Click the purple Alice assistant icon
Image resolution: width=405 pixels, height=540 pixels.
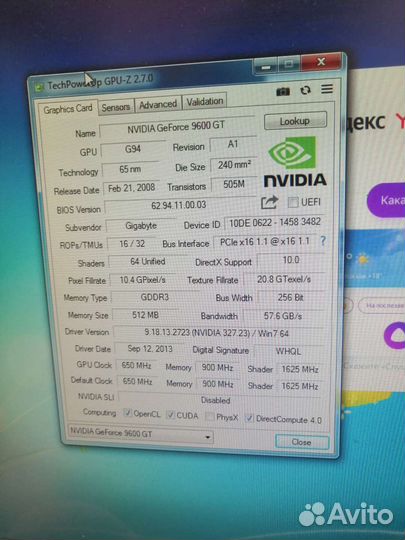click(x=395, y=335)
